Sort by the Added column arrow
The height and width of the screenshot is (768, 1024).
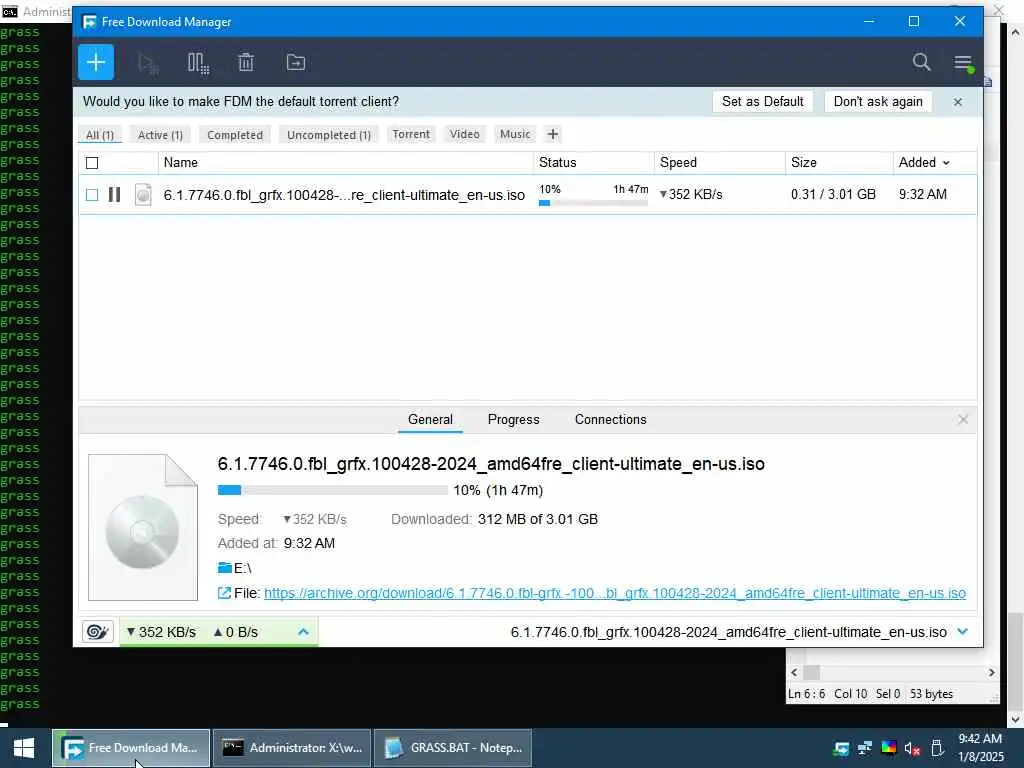[x=946, y=163]
